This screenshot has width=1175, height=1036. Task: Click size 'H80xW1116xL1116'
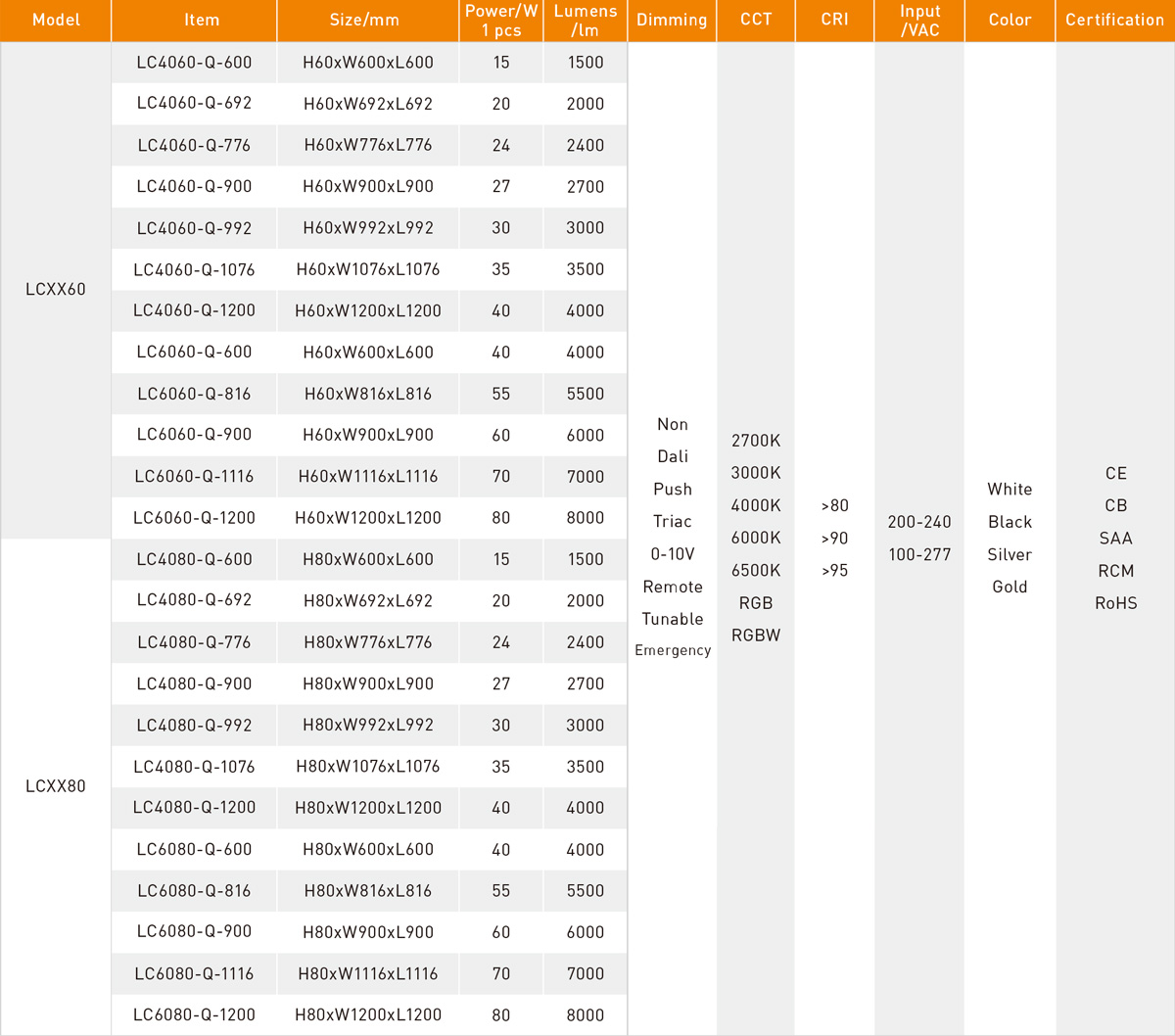[368, 973]
